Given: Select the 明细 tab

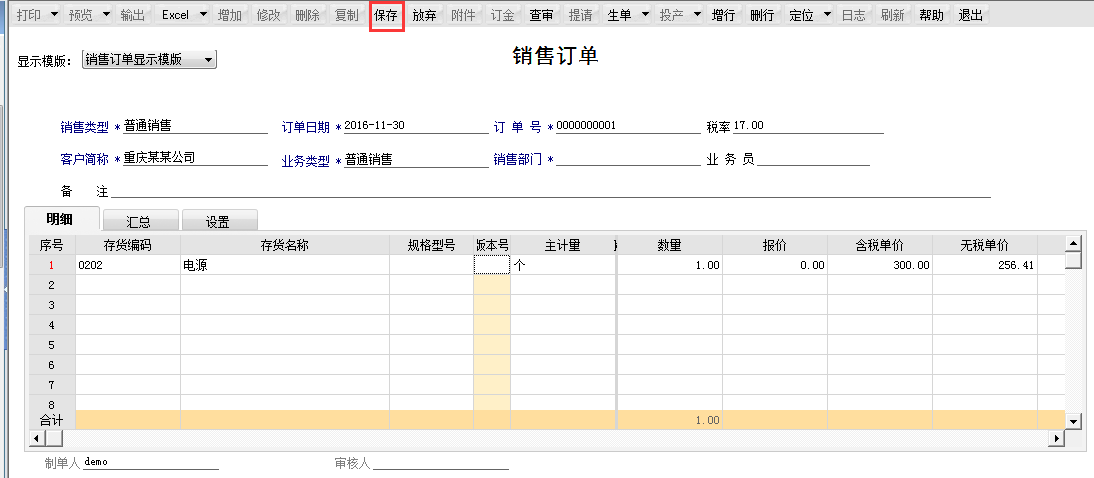Looking at the screenshot, I should pyautogui.click(x=61, y=220).
